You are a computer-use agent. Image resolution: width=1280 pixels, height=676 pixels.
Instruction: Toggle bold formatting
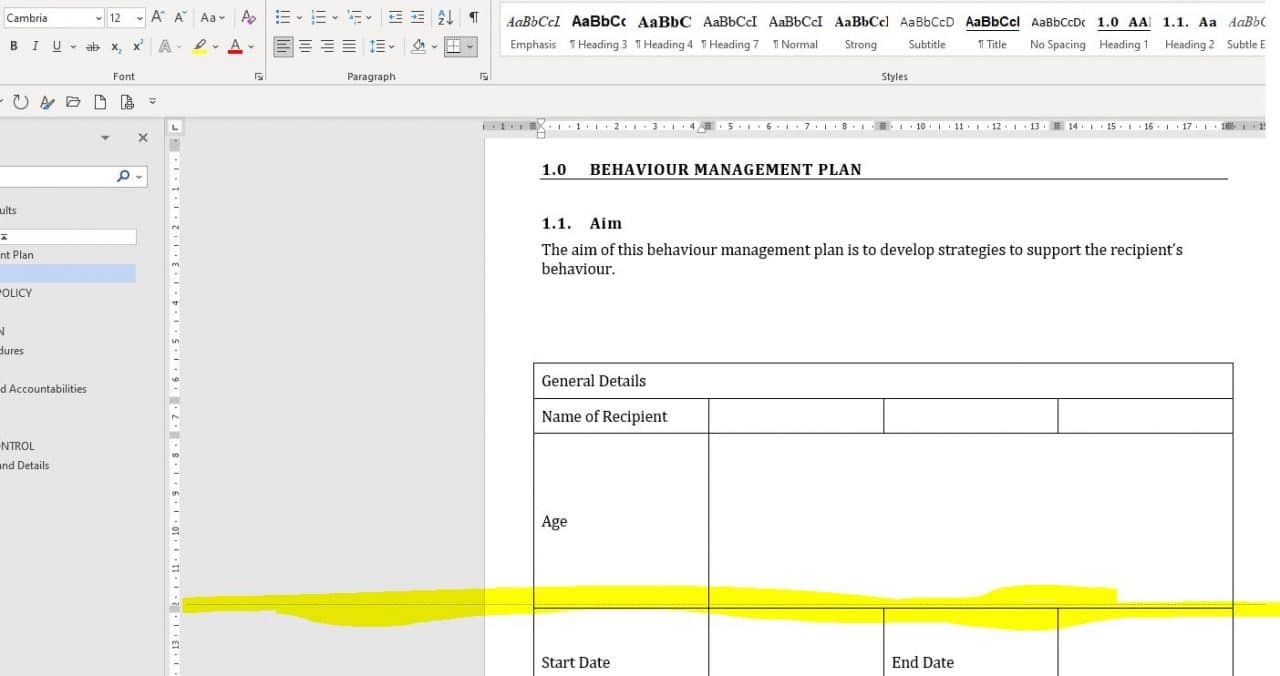pos(14,45)
